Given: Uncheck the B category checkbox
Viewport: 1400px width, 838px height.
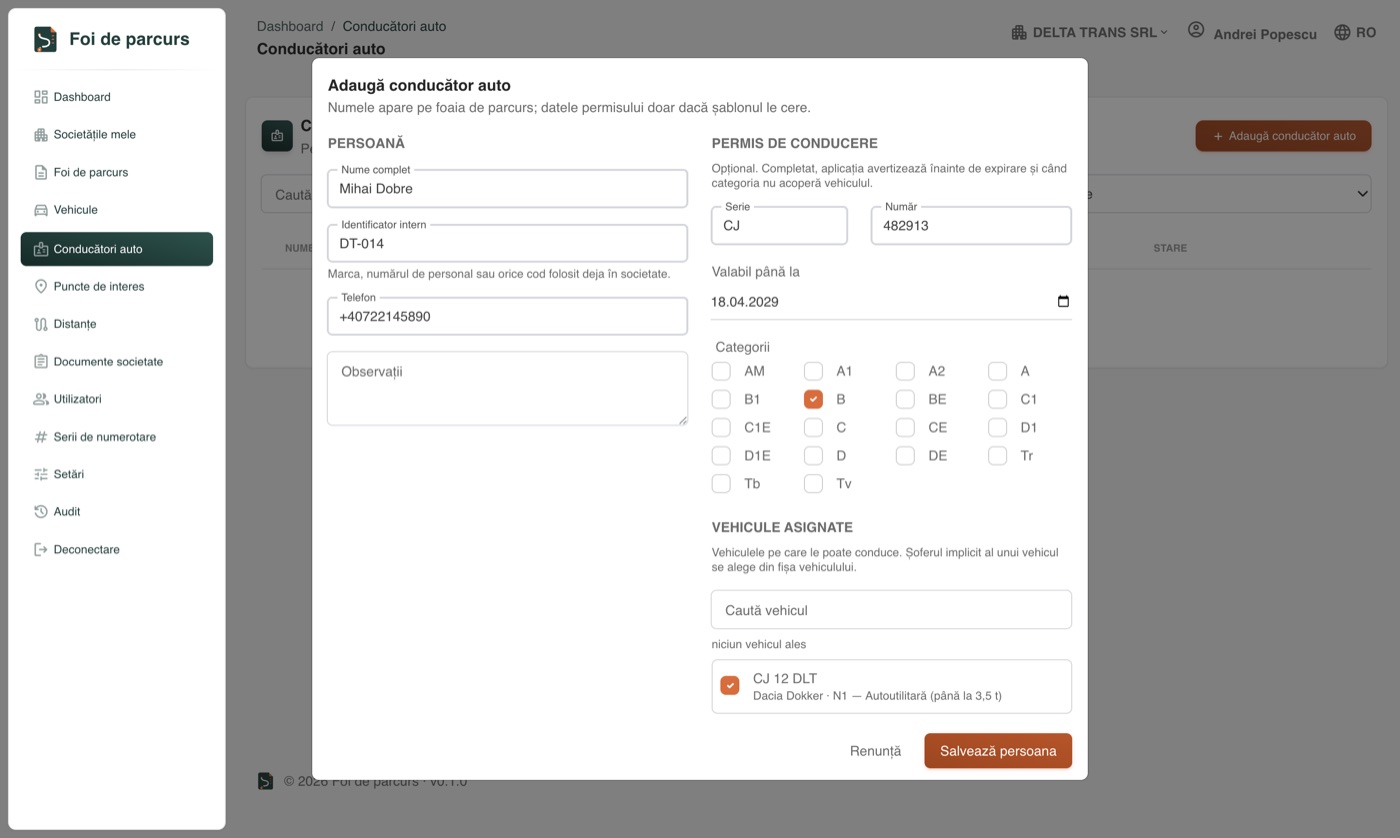Looking at the screenshot, I should click(x=813, y=399).
